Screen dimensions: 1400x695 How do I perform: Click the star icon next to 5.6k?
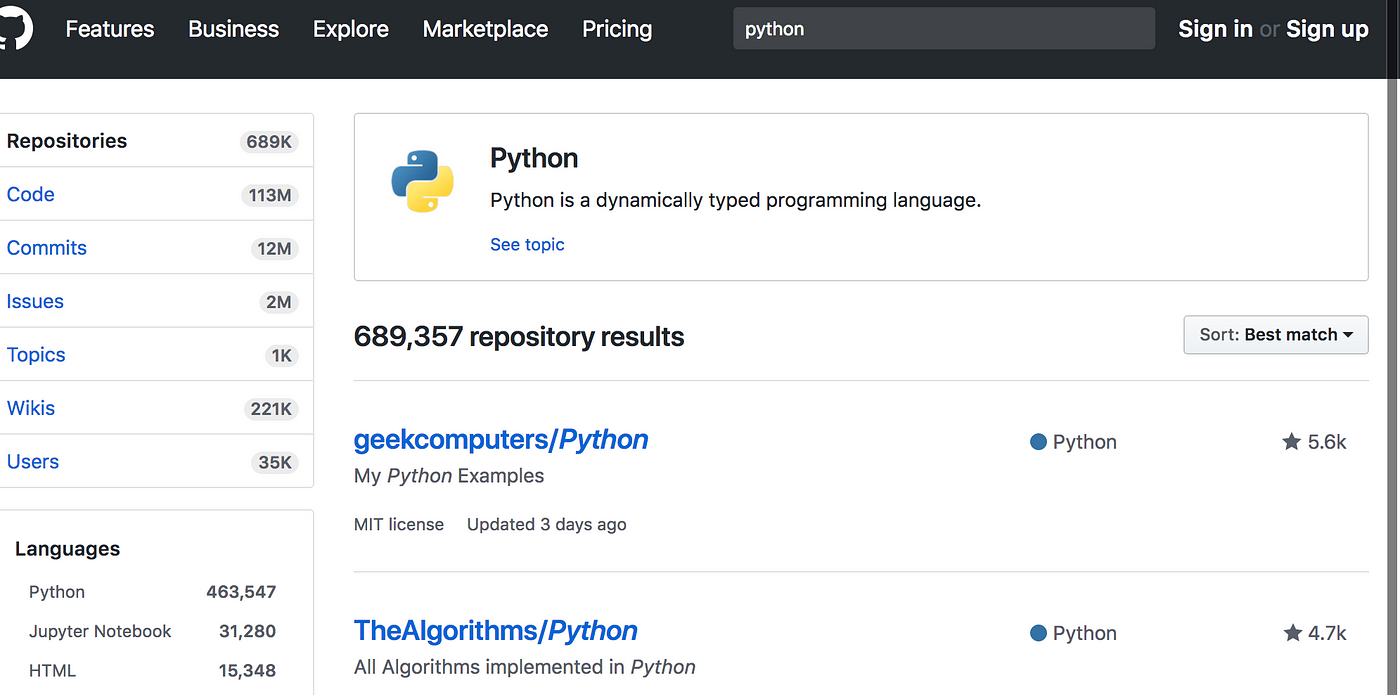click(1292, 441)
